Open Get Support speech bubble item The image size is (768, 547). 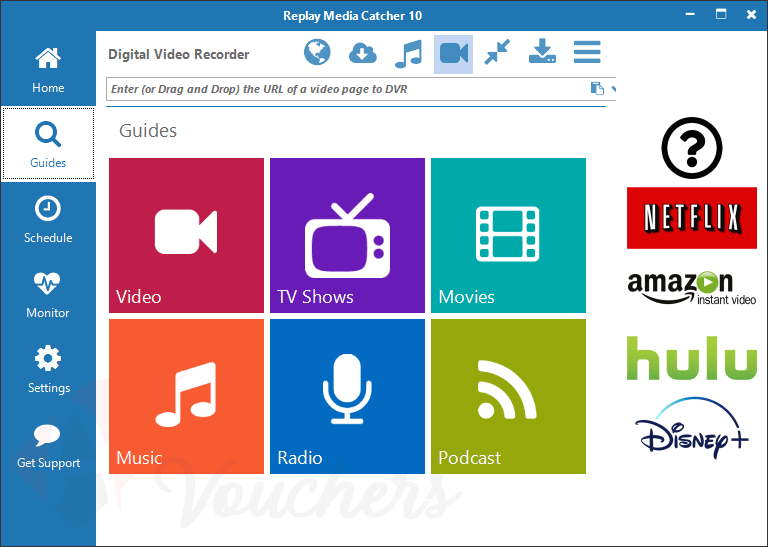(48, 444)
